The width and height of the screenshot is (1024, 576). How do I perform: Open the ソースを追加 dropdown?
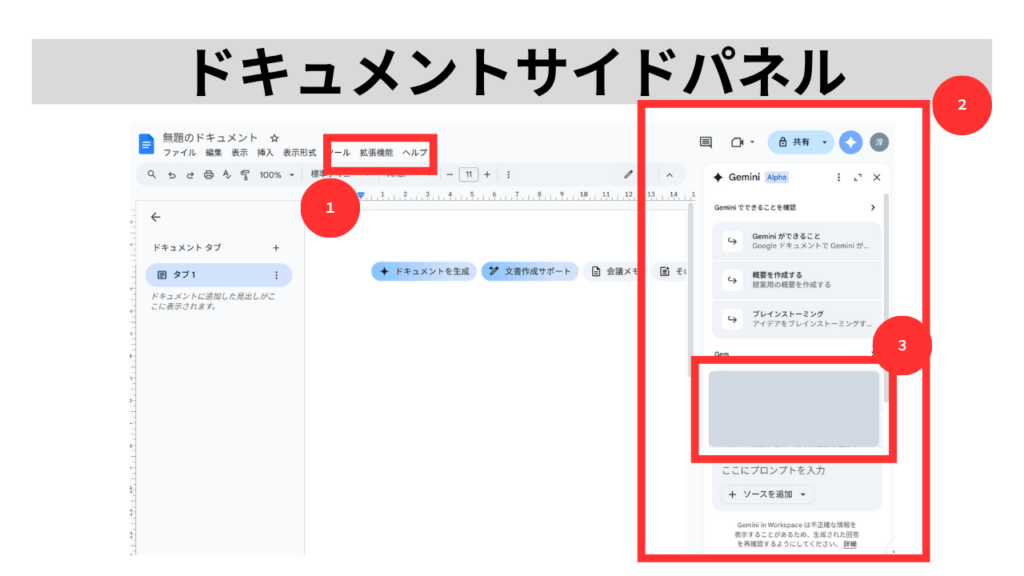767,495
